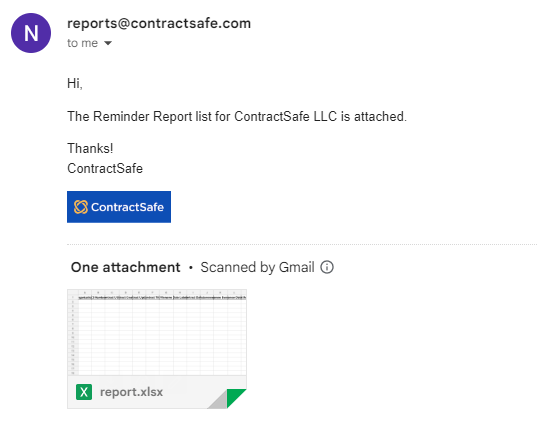Open the report.xlsx spreadsheet preview thumbnail
538x422 pixels.
coord(157,332)
